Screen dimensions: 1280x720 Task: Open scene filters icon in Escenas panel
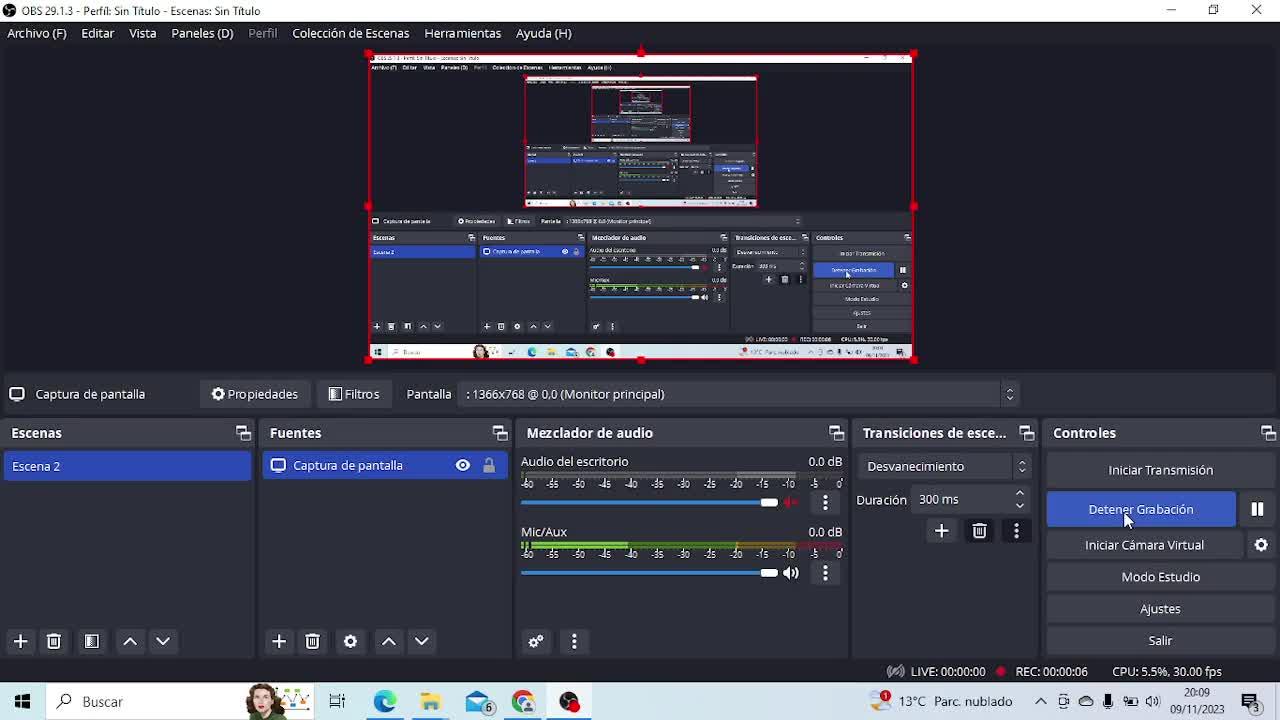tap(92, 641)
